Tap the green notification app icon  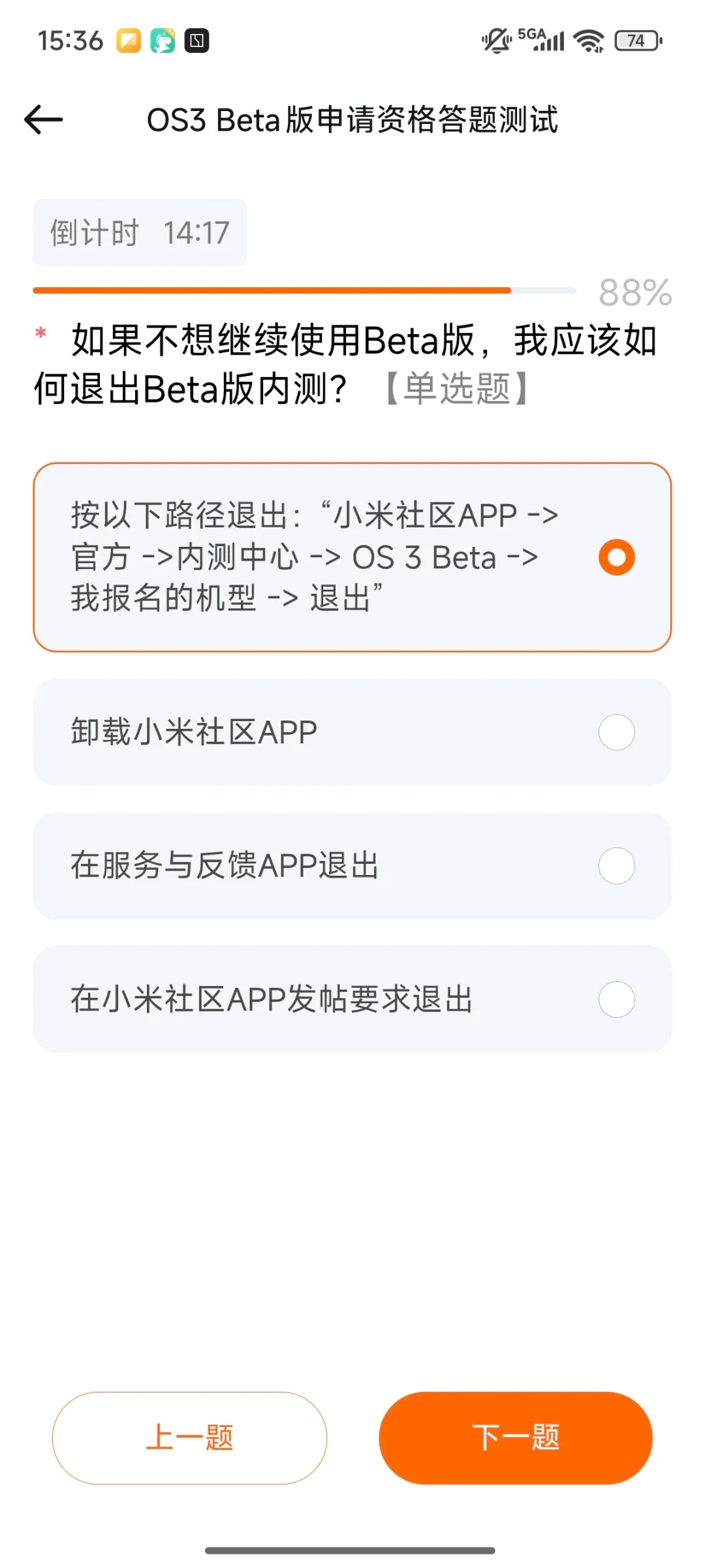pos(163,40)
